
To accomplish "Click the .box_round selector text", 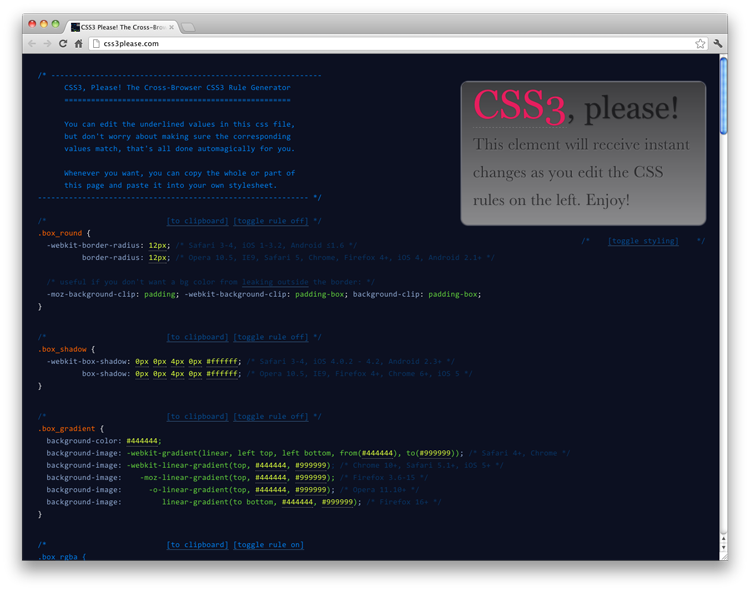I will point(60,233).
